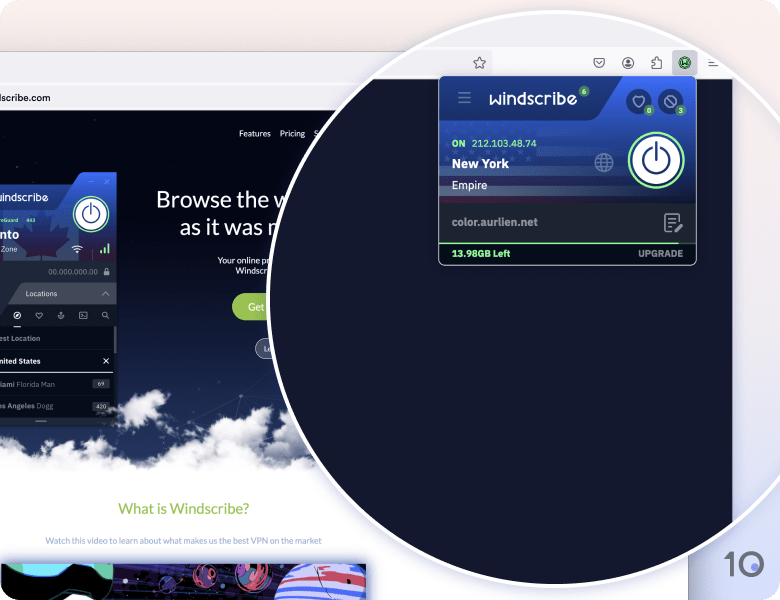Click the IP address 212.103.48.74
This screenshot has height=600, width=780.
[x=504, y=143]
